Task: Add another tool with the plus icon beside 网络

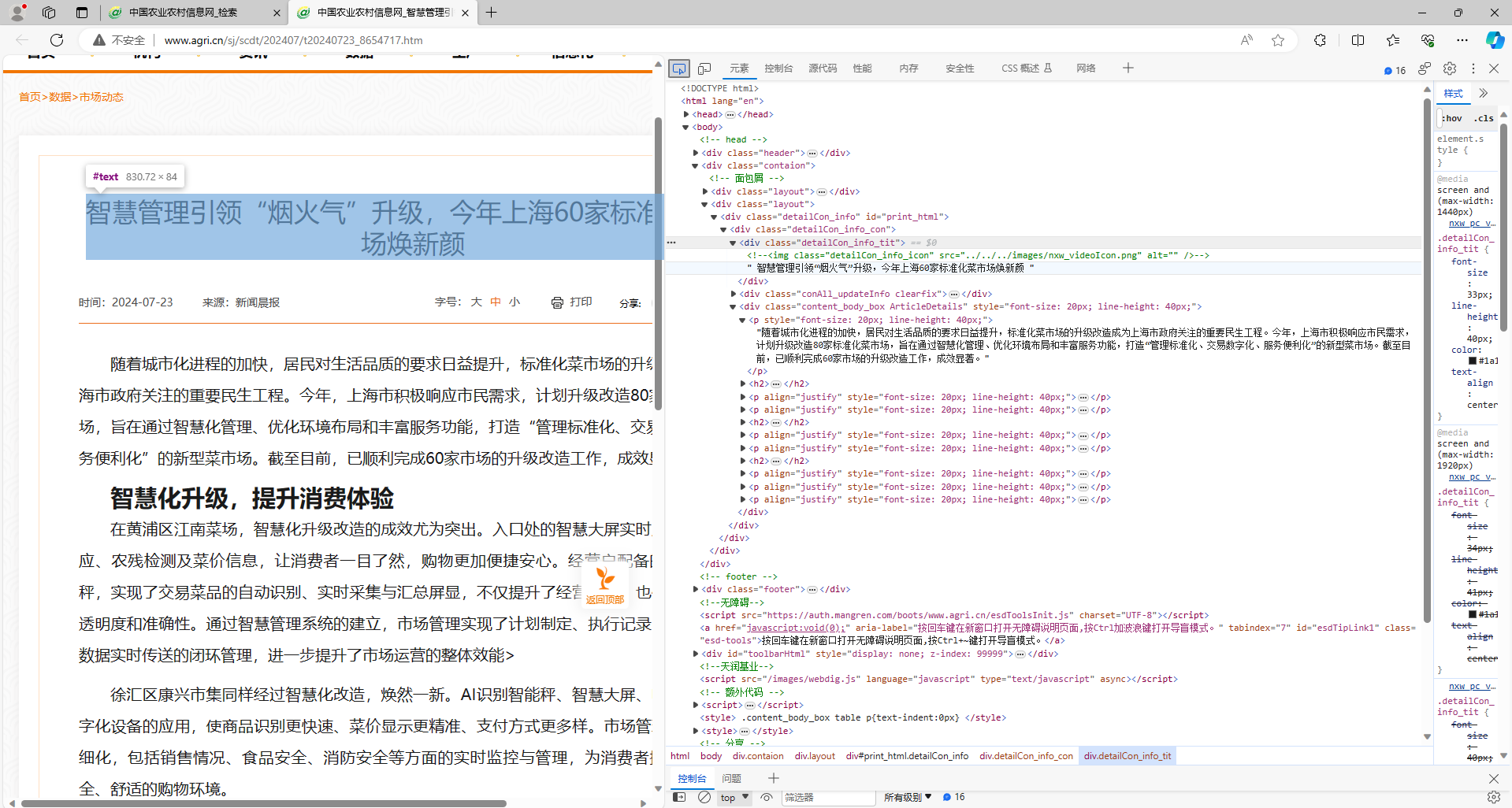Action: pyautogui.click(x=1127, y=69)
